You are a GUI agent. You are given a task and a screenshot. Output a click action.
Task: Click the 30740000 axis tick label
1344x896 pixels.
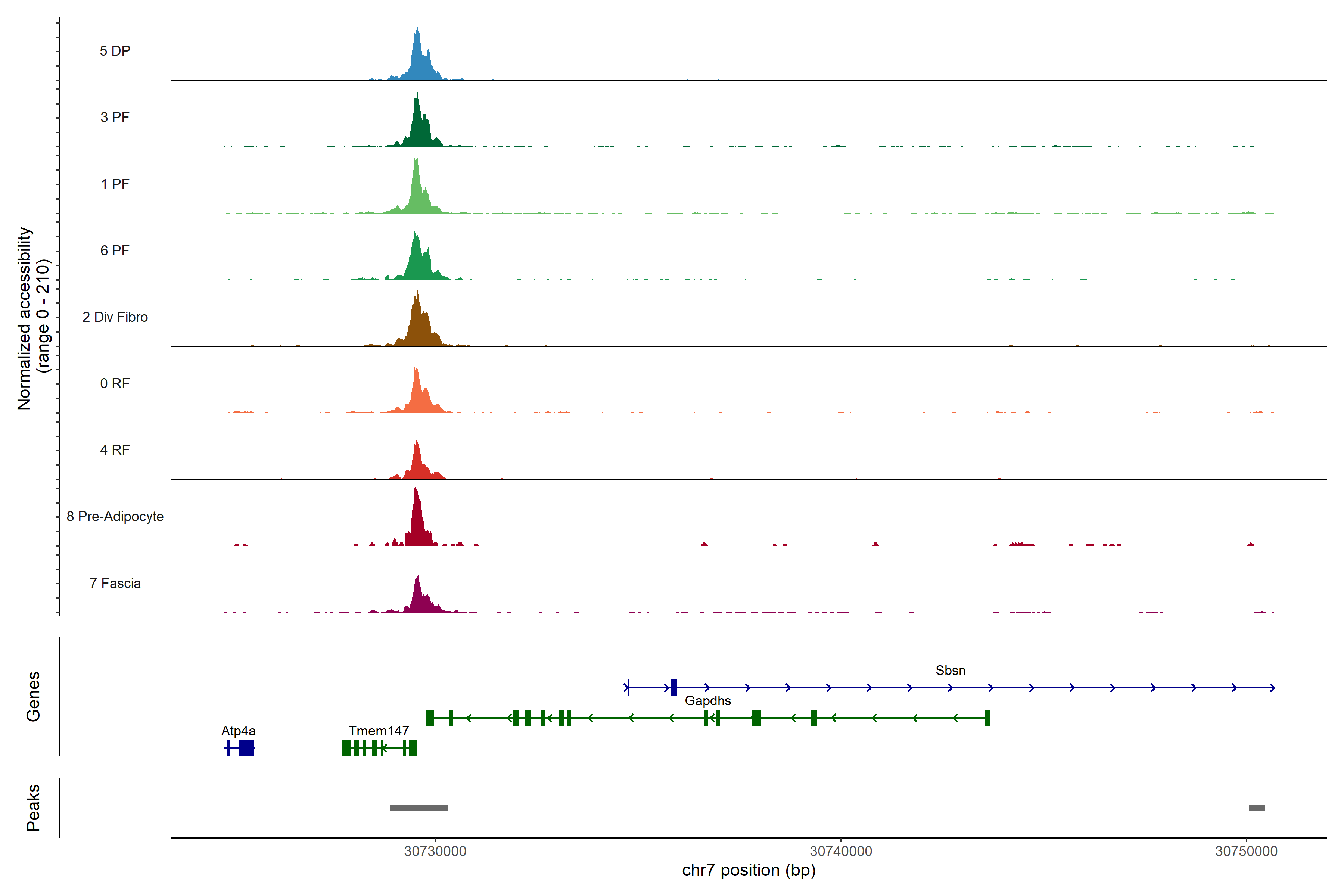pos(841,852)
